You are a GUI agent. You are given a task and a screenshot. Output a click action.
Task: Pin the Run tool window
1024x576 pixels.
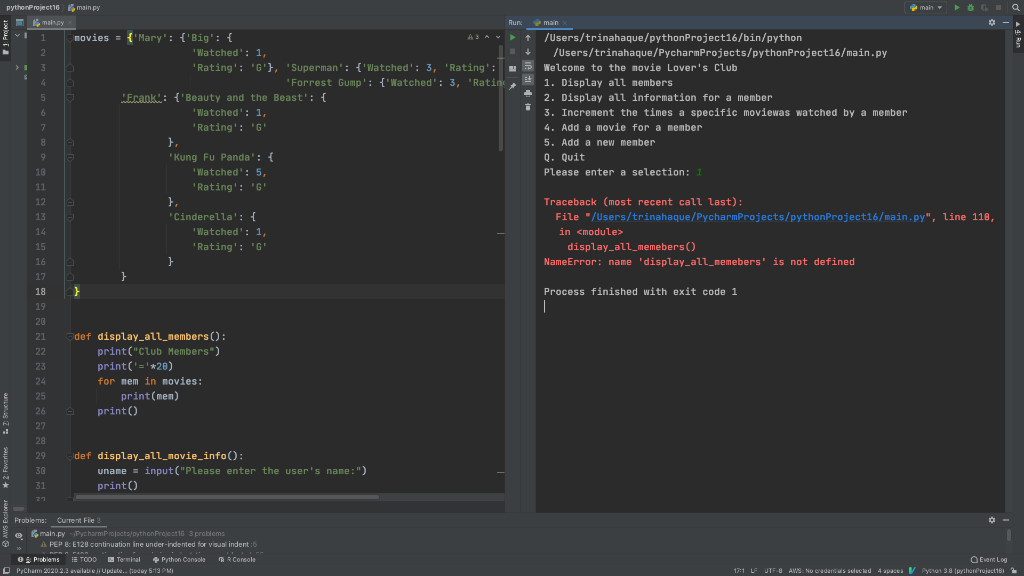(x=513, y=85)
